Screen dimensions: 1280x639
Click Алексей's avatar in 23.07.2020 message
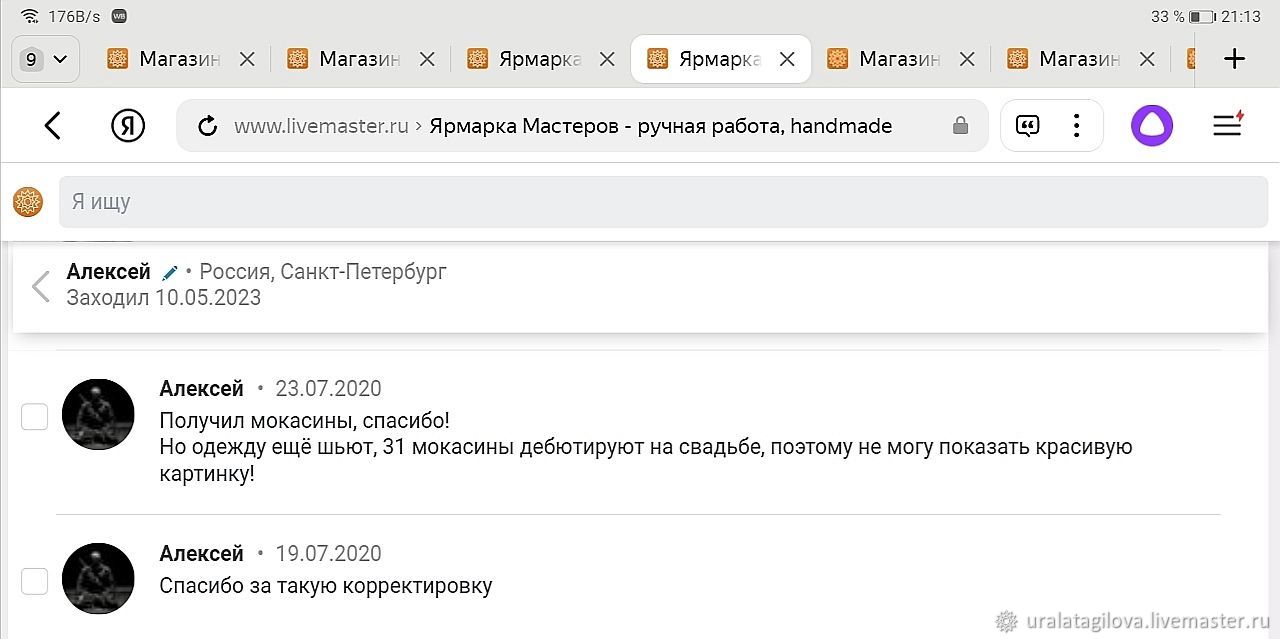98,414
